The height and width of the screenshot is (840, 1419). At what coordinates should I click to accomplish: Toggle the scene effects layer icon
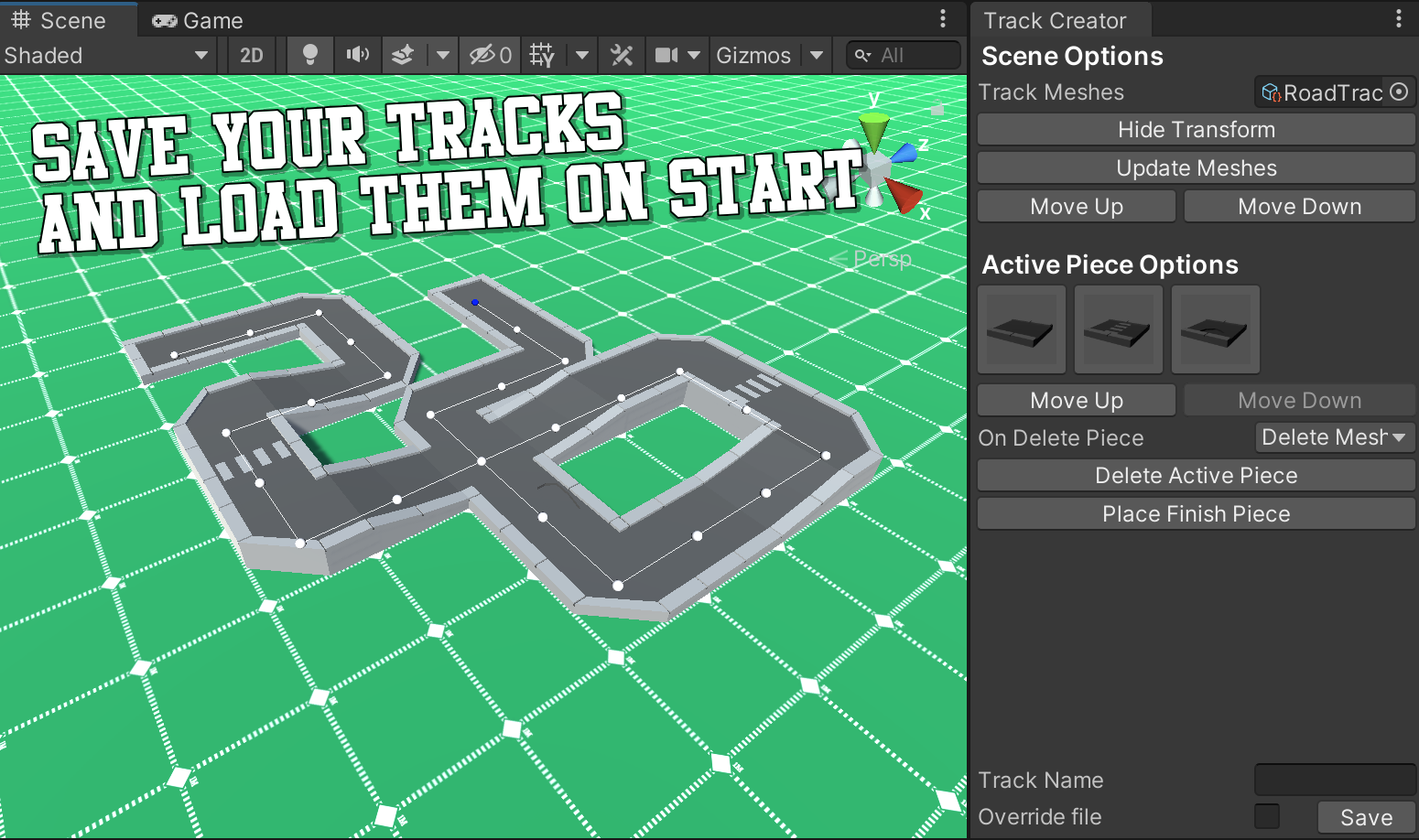tap(403, 56)
